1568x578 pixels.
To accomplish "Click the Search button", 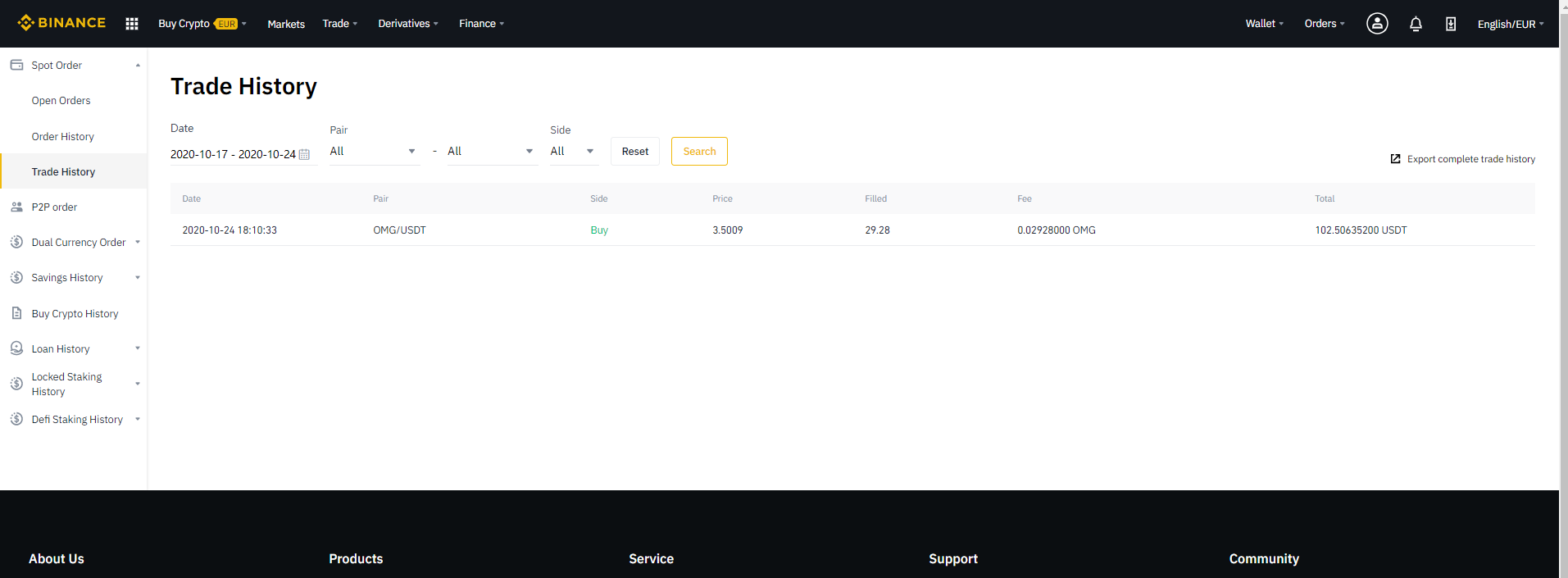I will coord(699,152).
